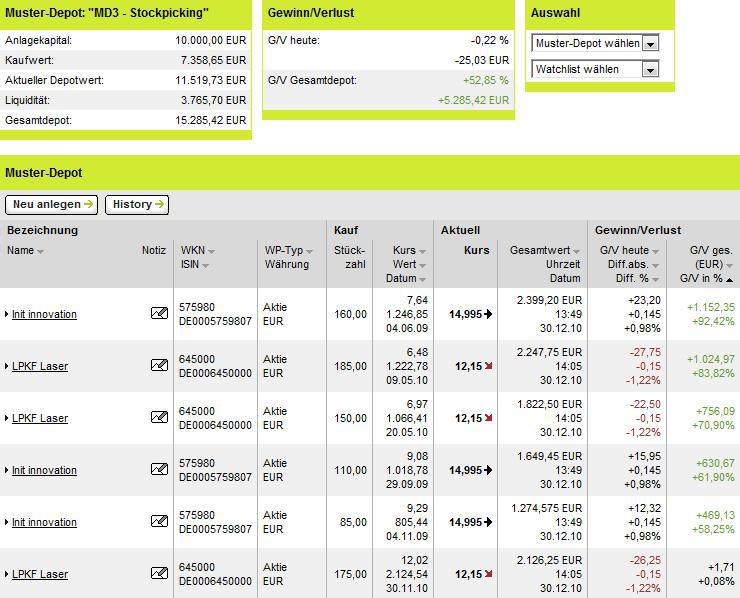
Task: Sort by G/V in % arrow
Action: [x=730, y=280]
